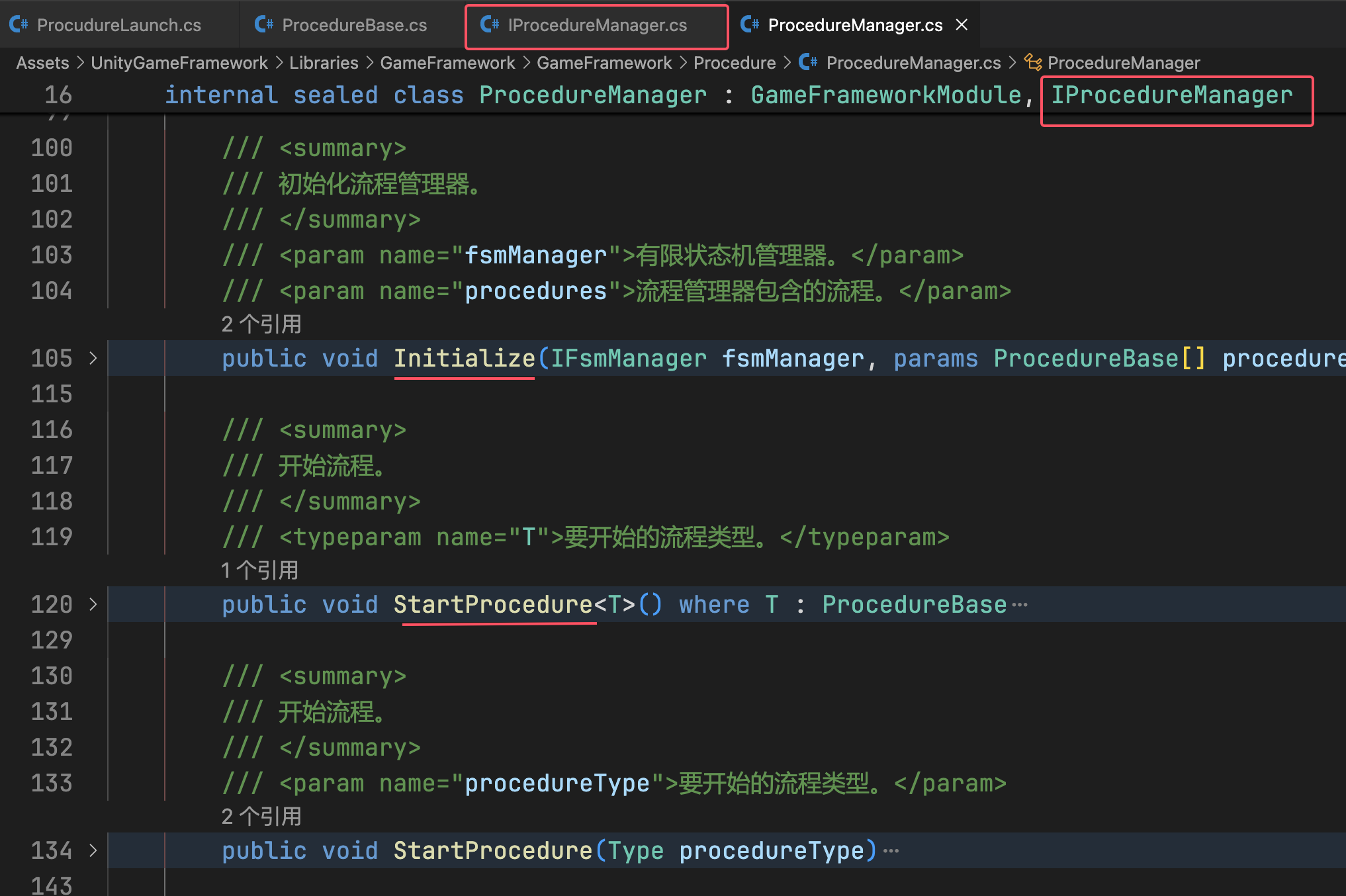Open GameFramework breadcrumb before Procedure
This screenshot has width=1346, height=896.
tap(604, 63)
